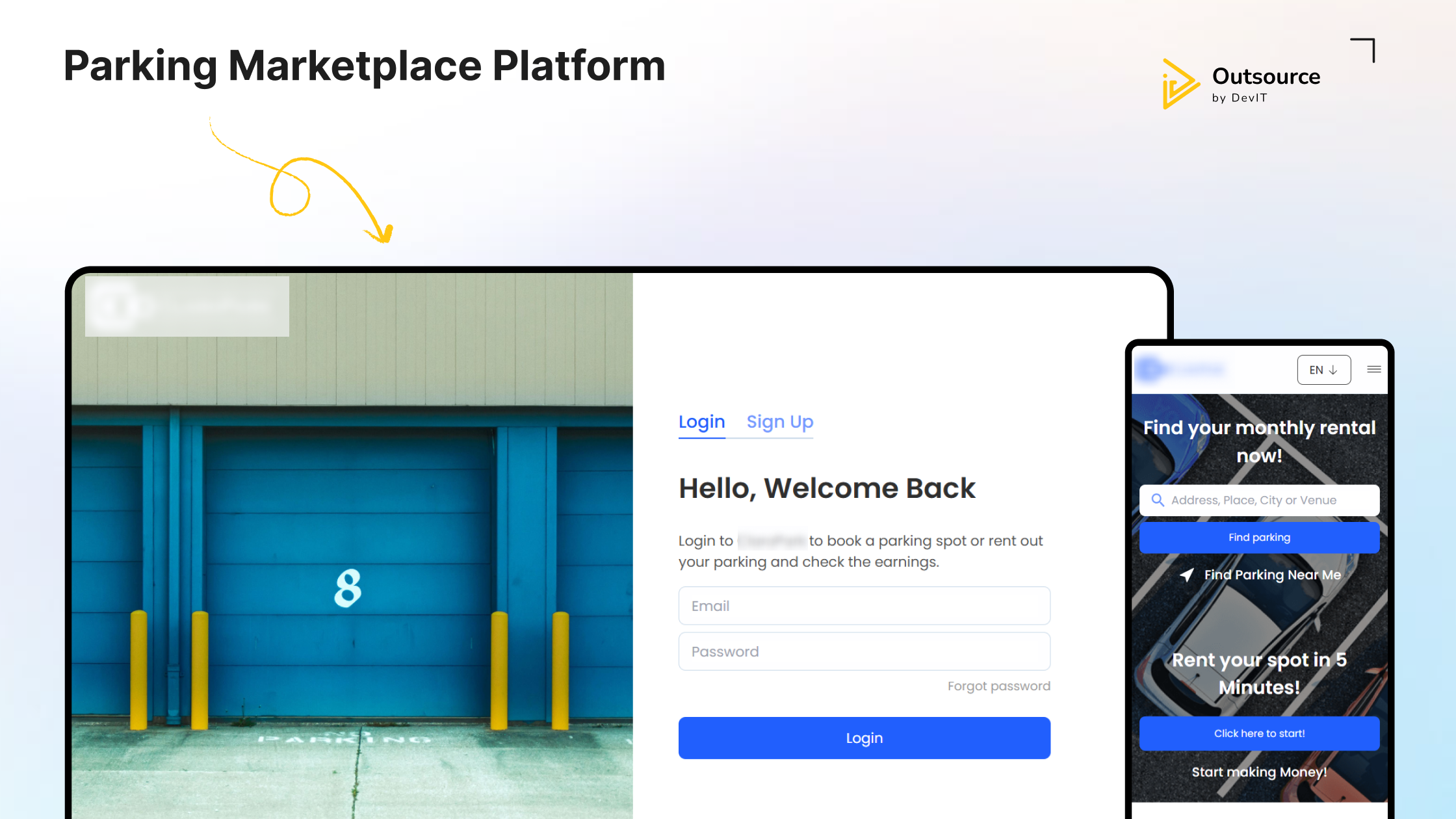
Task: Click inside the Password input field
Action: coord(864,651)
